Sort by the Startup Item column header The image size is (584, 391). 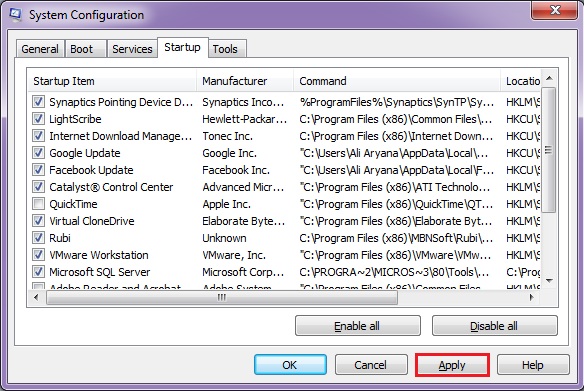point(112,81)
